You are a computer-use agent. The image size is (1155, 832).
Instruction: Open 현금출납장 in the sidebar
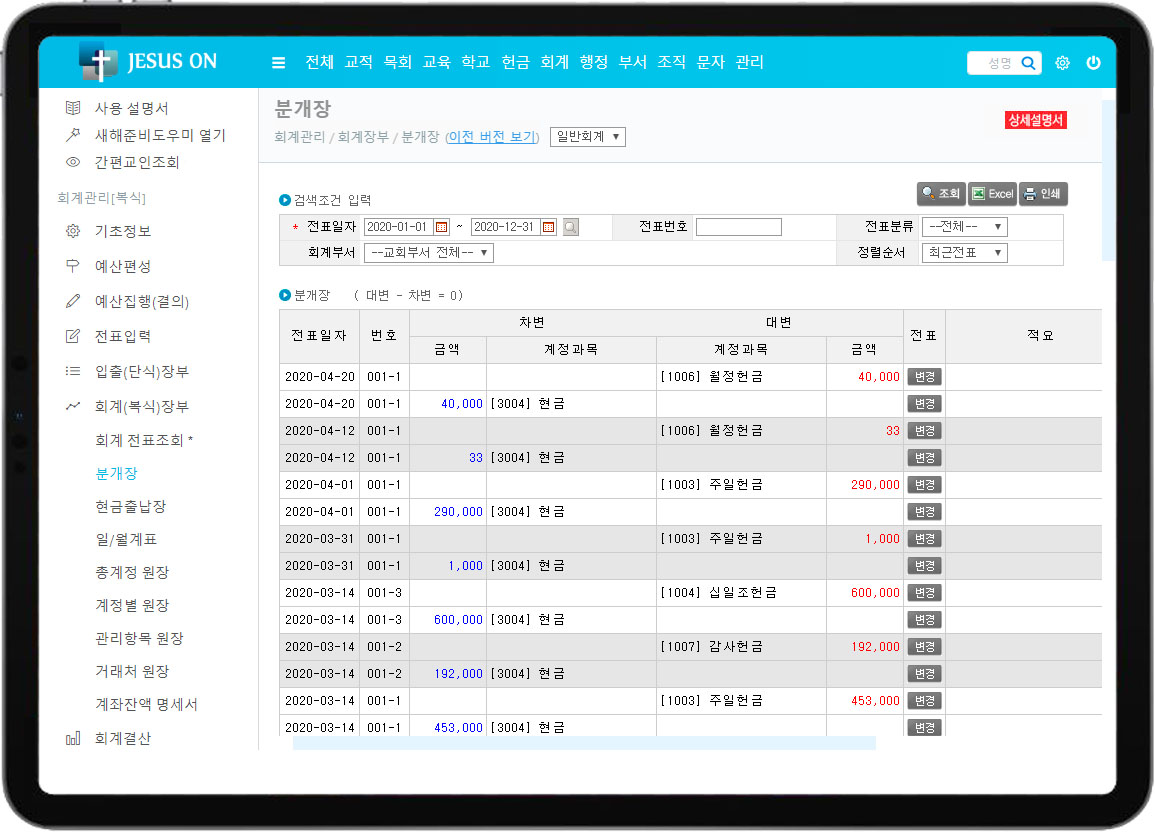point(130,506)
